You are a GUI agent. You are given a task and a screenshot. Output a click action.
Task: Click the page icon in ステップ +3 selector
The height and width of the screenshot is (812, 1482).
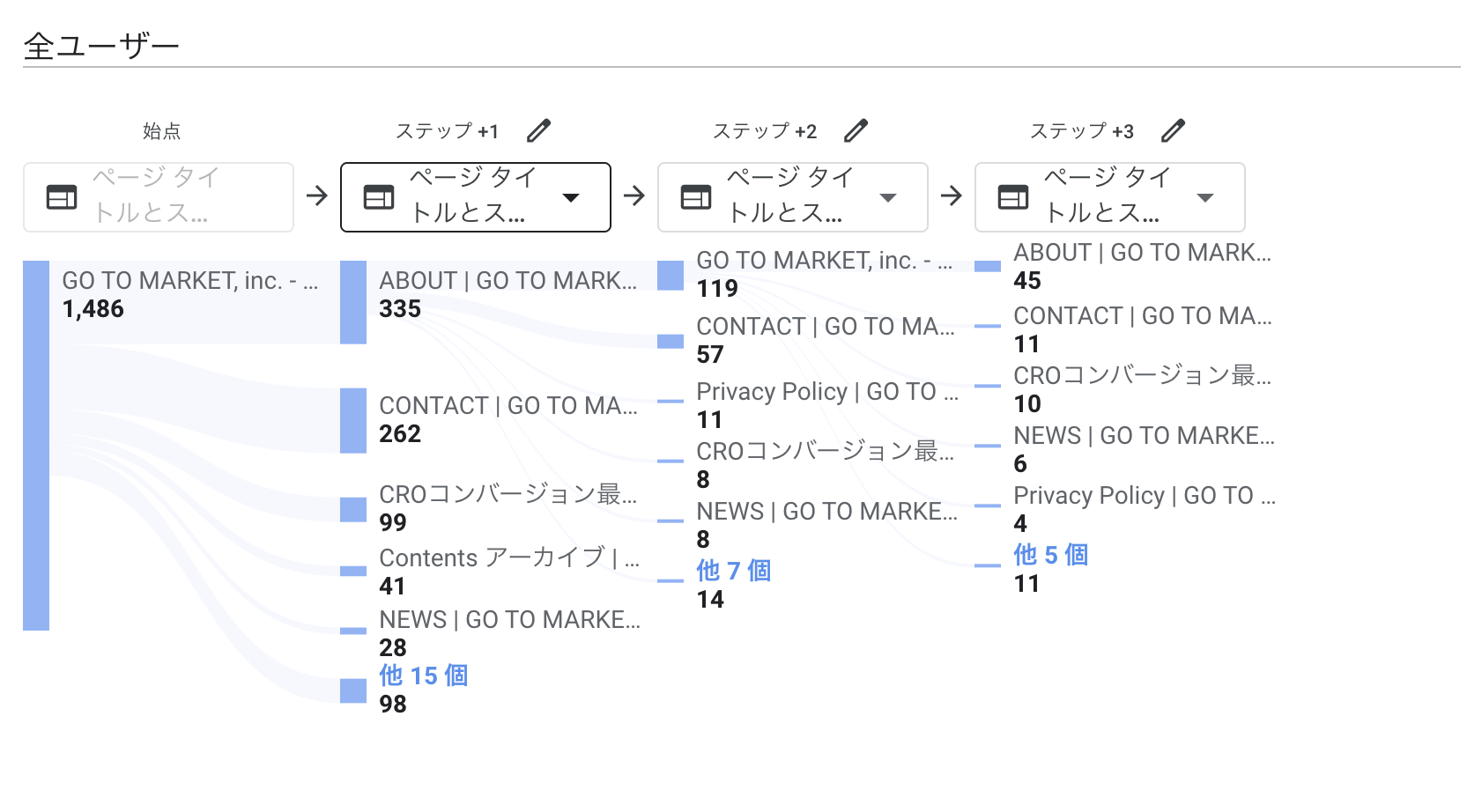1013,197
